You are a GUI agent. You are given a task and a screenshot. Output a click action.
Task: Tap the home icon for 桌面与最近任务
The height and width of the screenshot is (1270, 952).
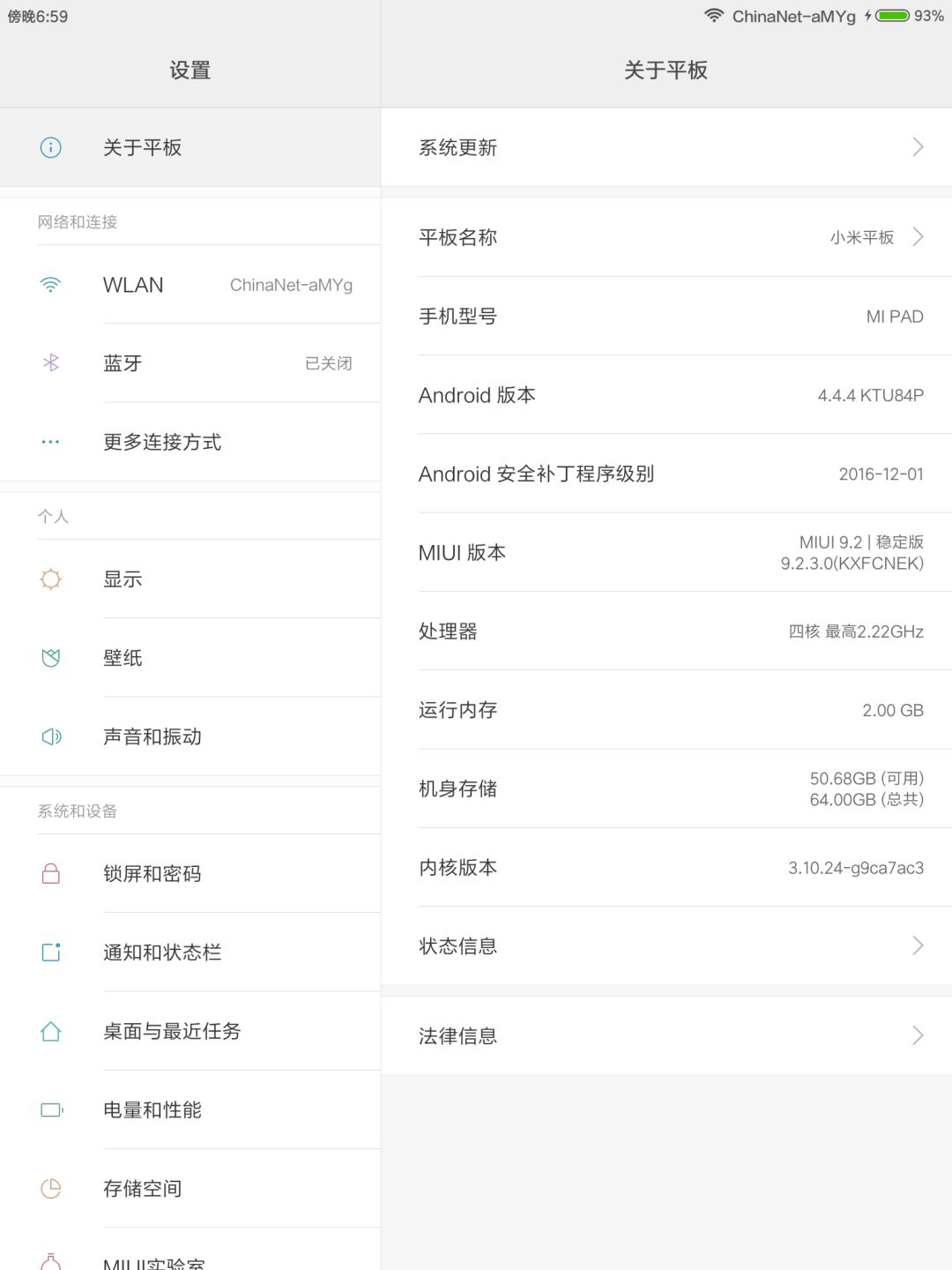tap(51, 1031)
